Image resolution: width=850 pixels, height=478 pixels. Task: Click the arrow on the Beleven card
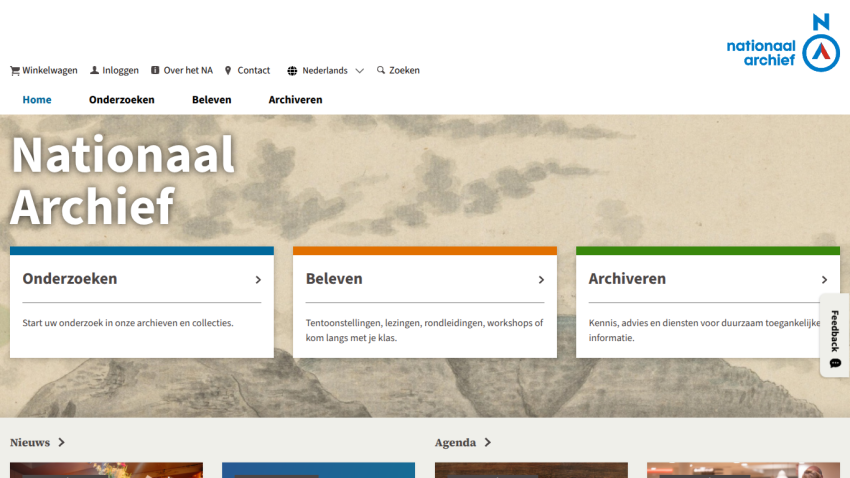point(541,280)
